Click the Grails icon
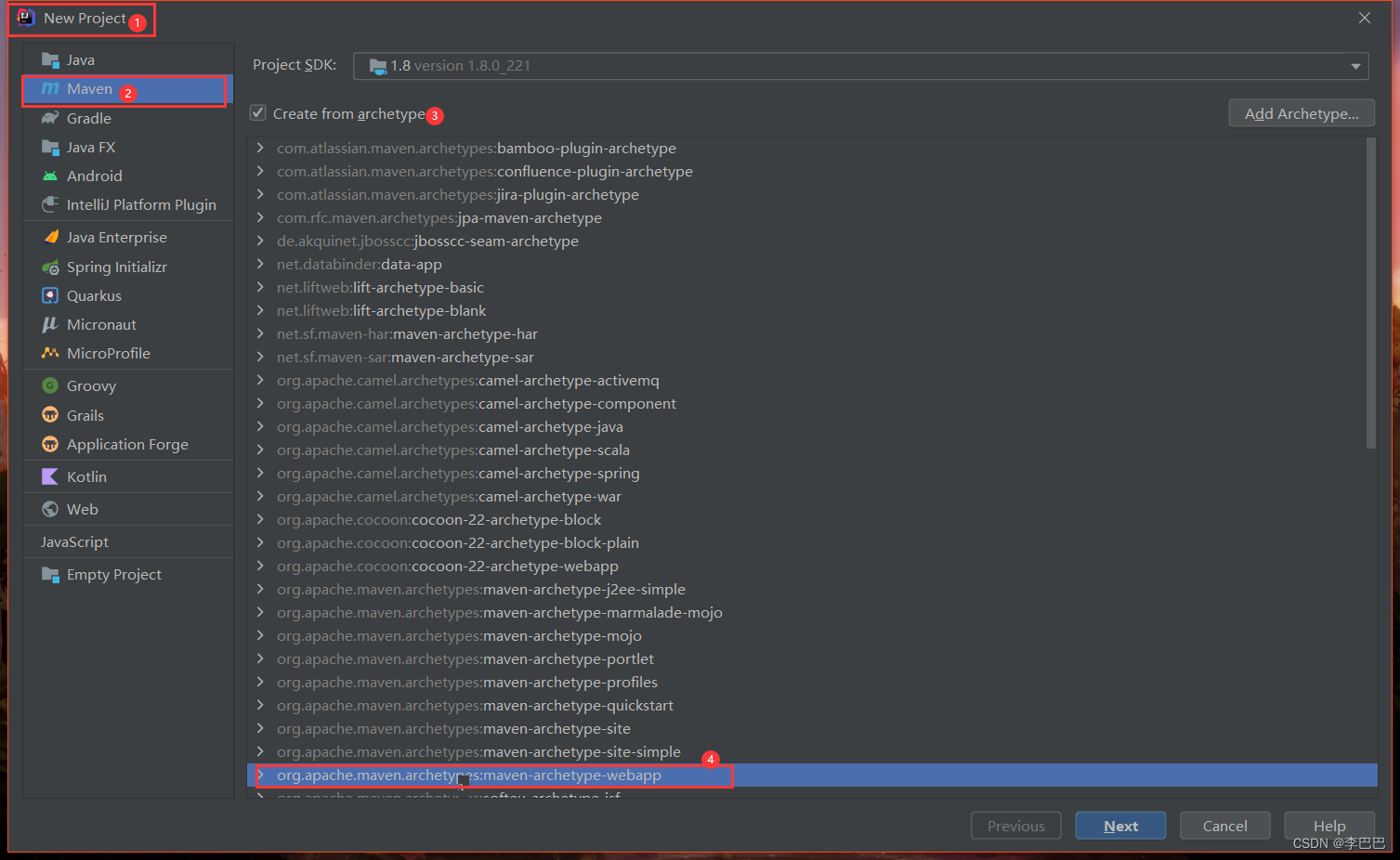This screenshot has height=860, width=1400. tap(50, 415)
